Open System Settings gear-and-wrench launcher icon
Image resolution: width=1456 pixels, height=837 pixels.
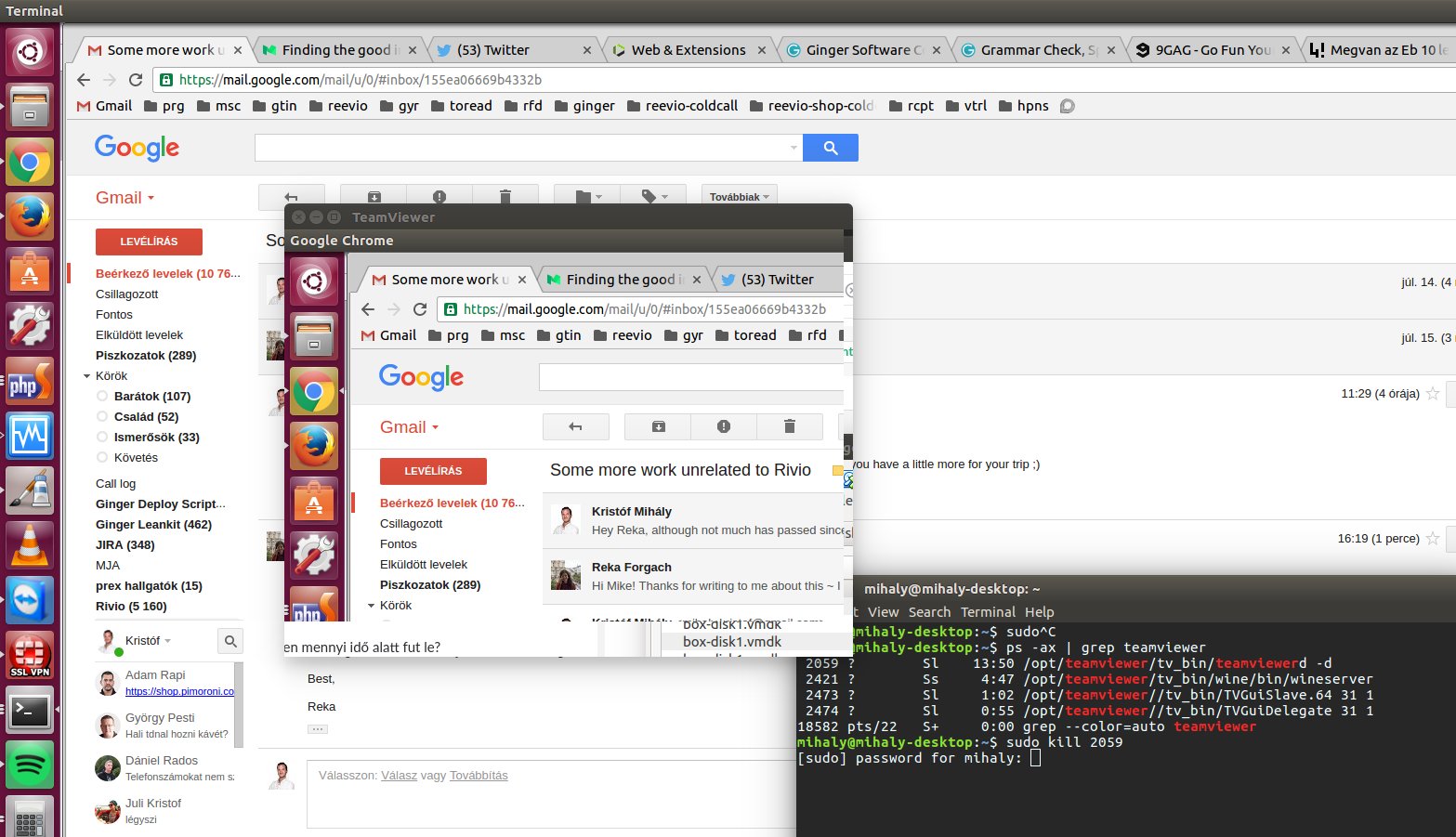[30, 326]
